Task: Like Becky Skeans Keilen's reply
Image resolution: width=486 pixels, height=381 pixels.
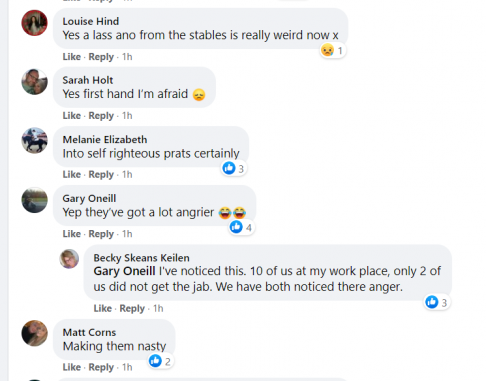Action: pos(103,308)
